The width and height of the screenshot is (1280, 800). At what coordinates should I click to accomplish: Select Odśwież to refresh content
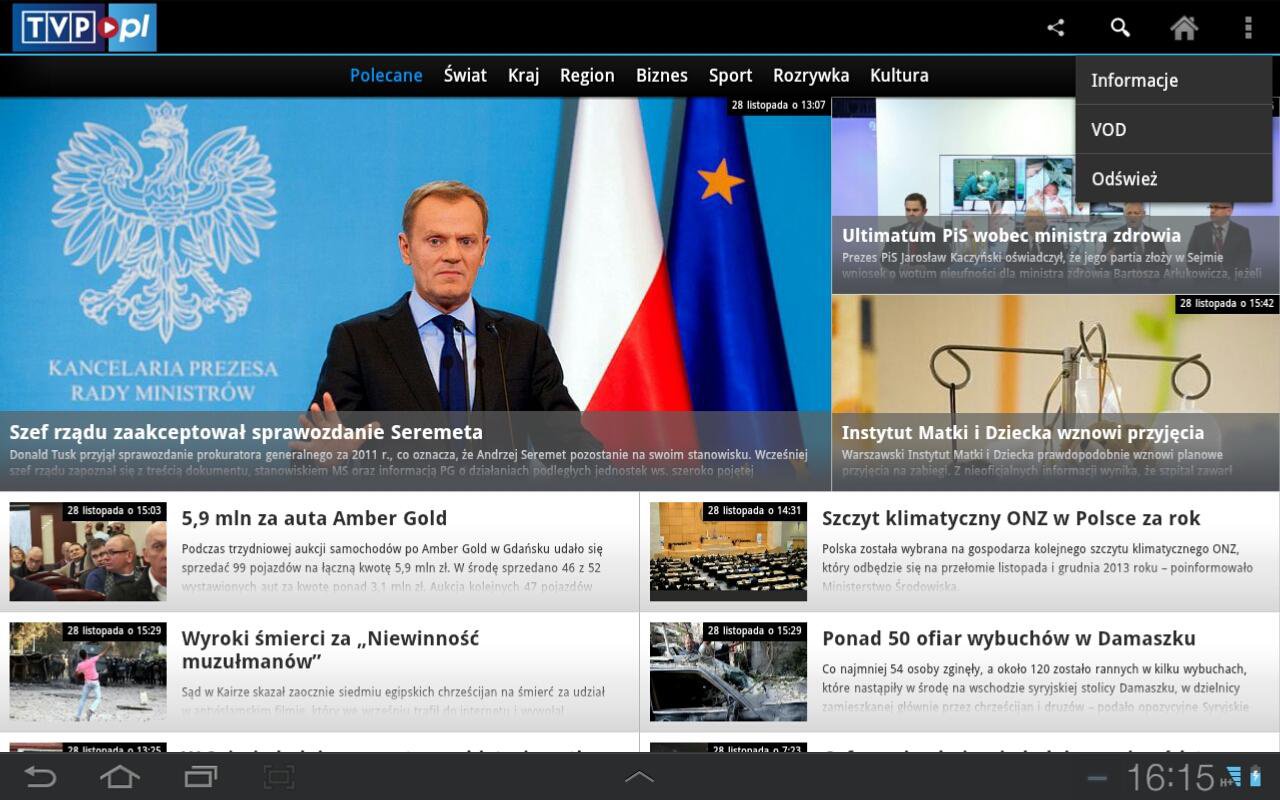pos(1174,178)
